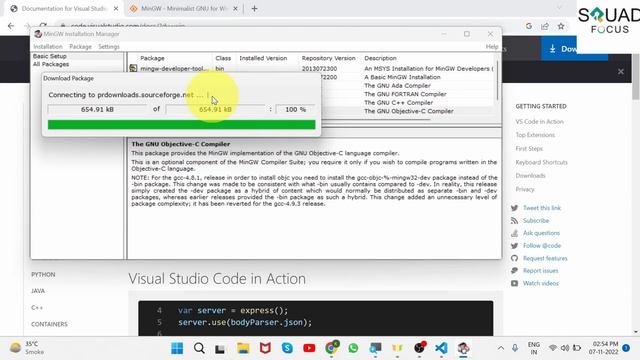640x360 pixels.
Task: Click the MinGW Installation Manager taskbar icon
Action: pyautogui.click(x=463, y=348)
